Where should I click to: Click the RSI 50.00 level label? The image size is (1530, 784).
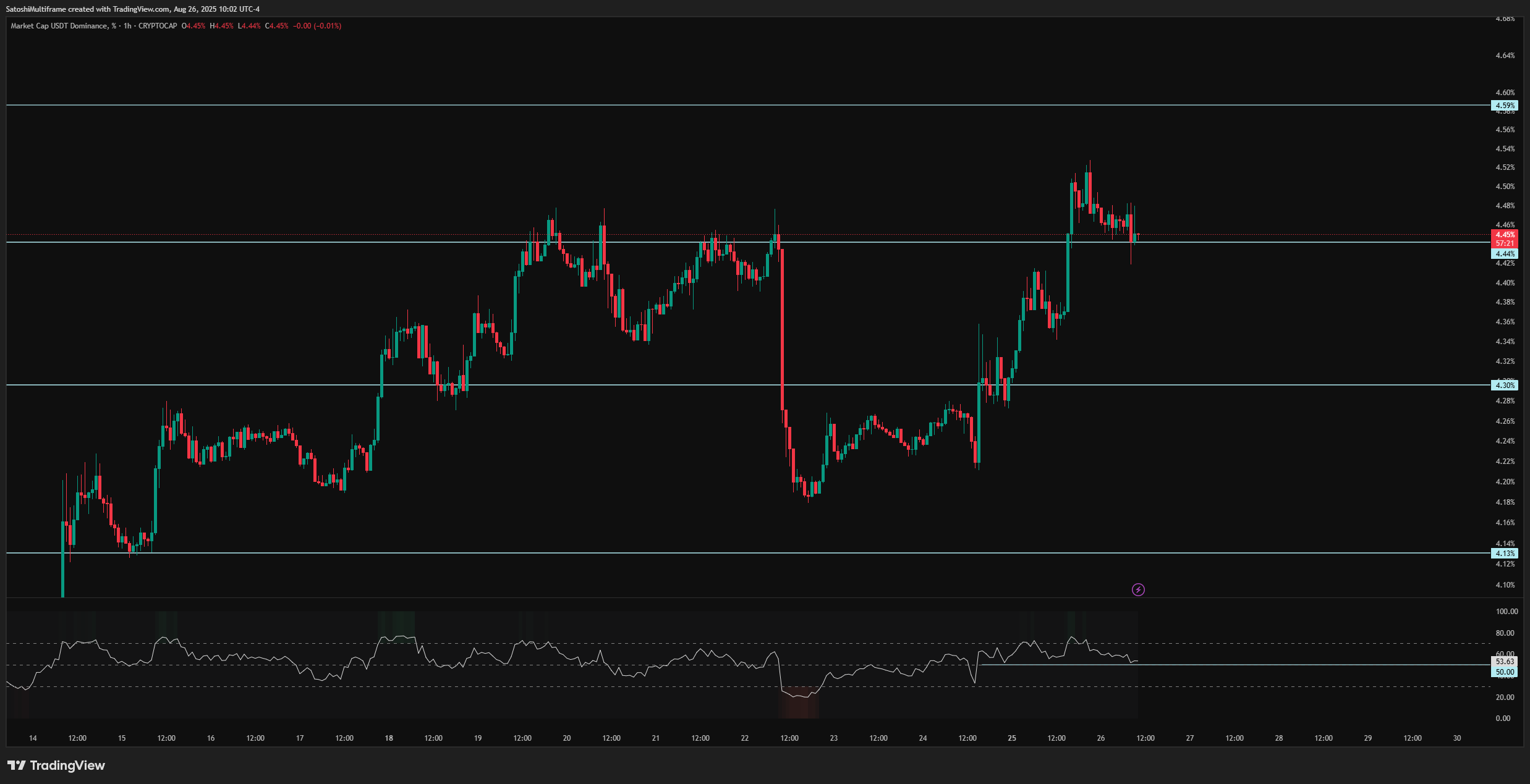(1505, 672)
